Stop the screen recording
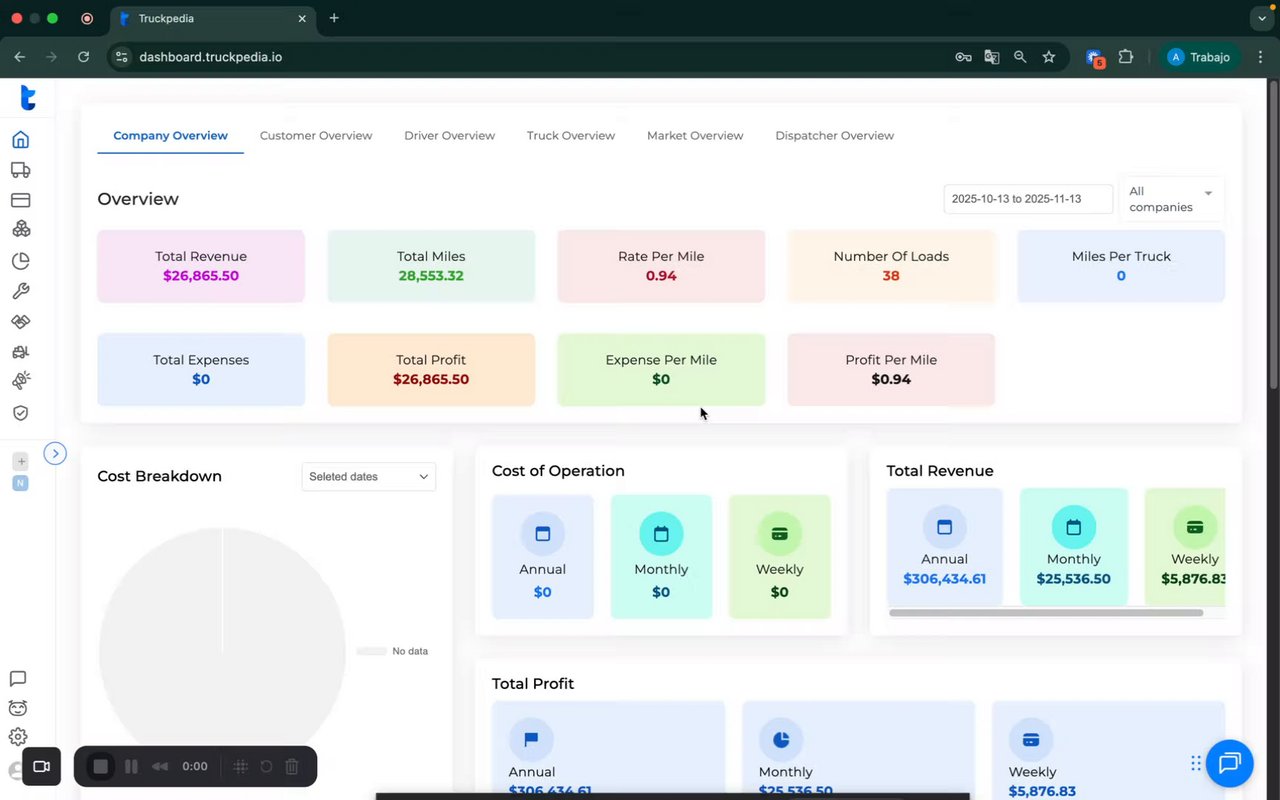Viewport: 1280px width, 800px height. [100, 767]
